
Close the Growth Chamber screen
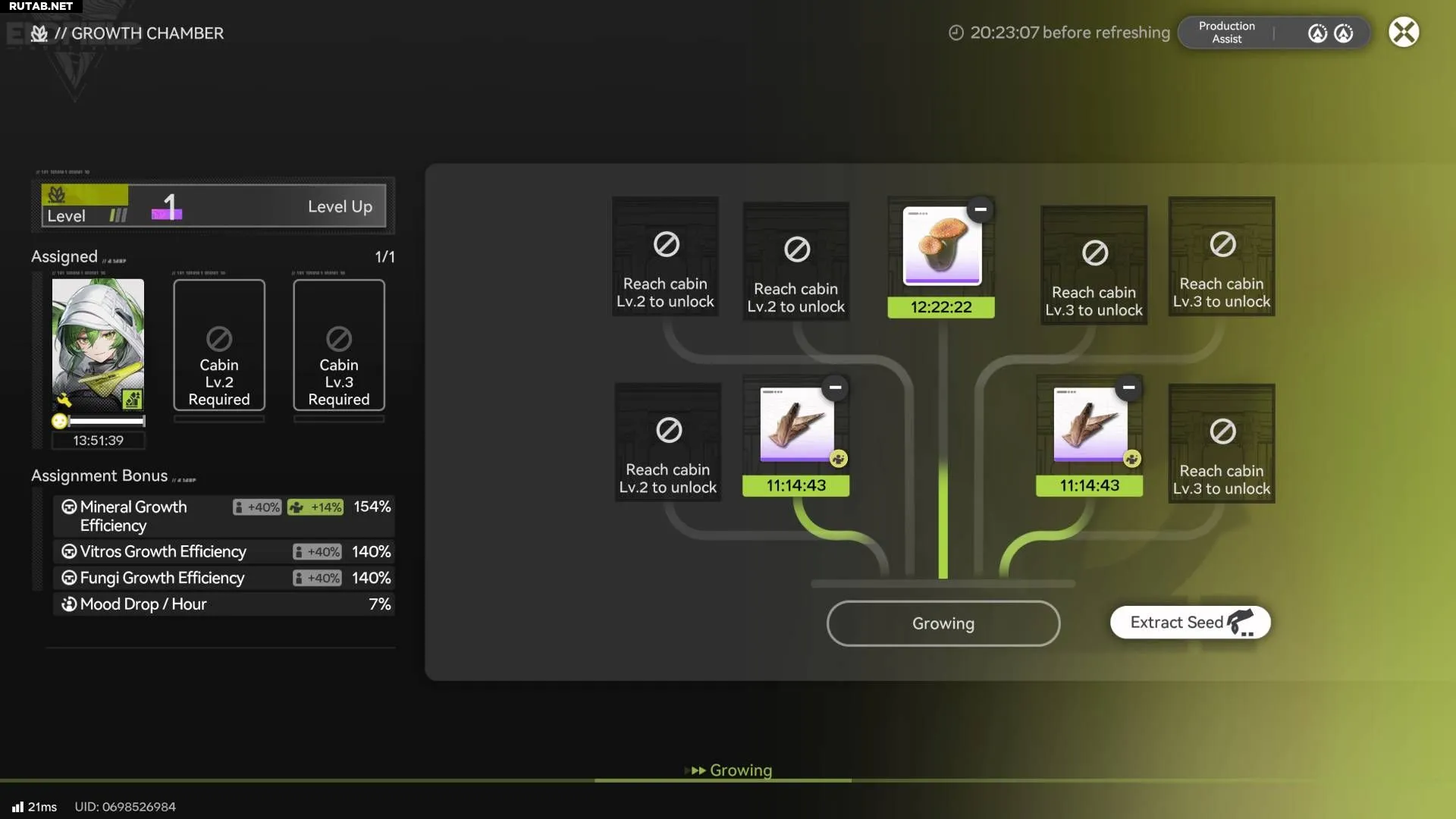[1403, 33]
